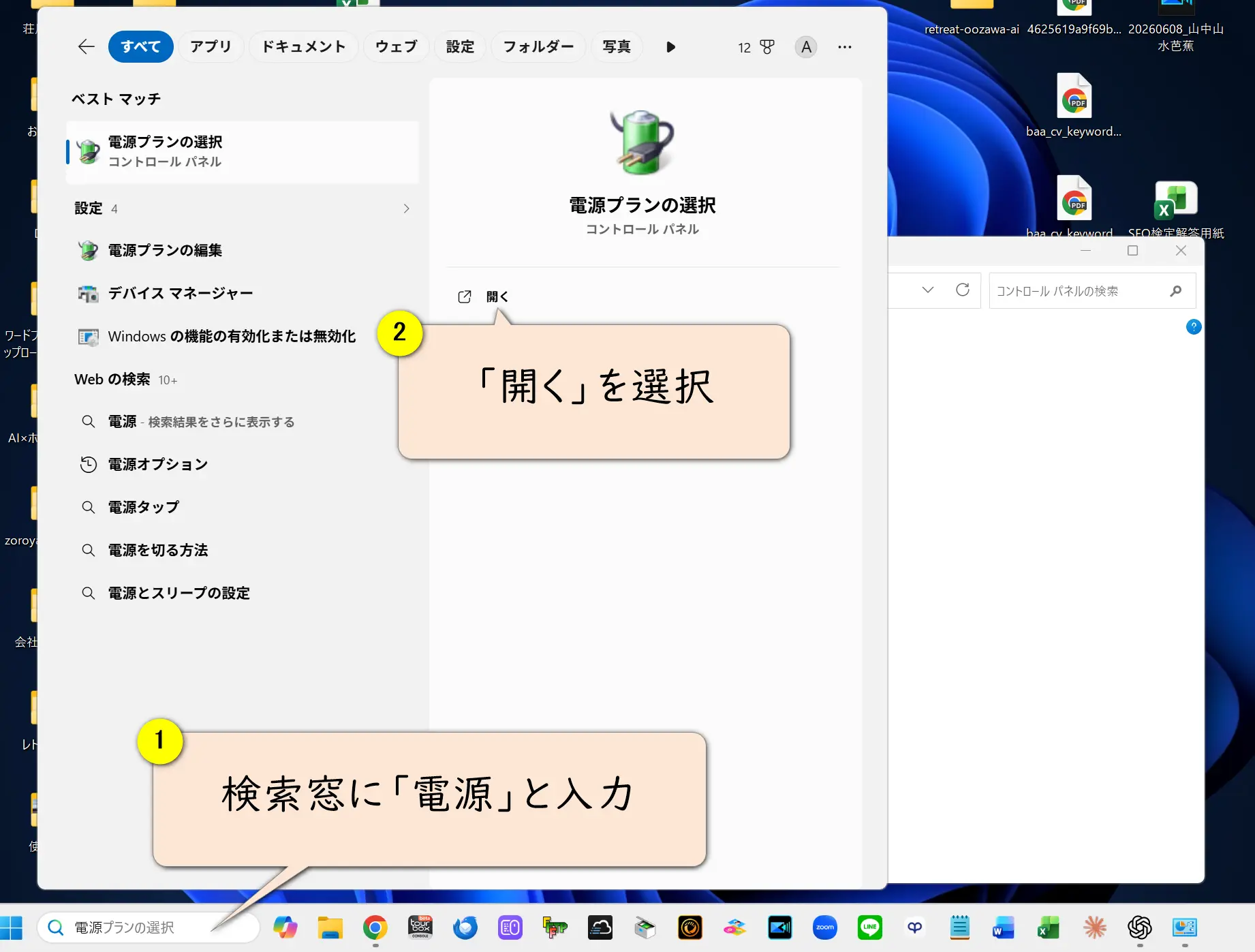Click the Windows Start button
Image resolution: width=1255 pixels, height=952 pixels.
pyautogui.click(x=12, y=927)
